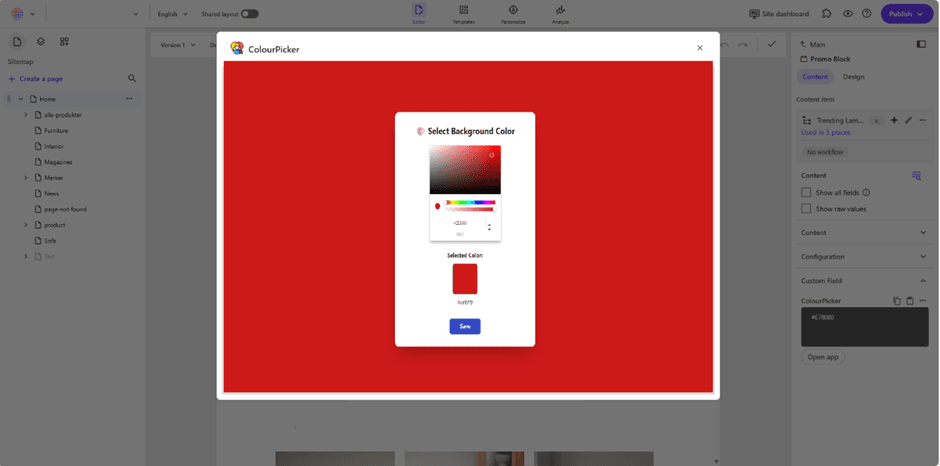Open the Personalize tool
This screenshot has height=466, width=940.
513,14
